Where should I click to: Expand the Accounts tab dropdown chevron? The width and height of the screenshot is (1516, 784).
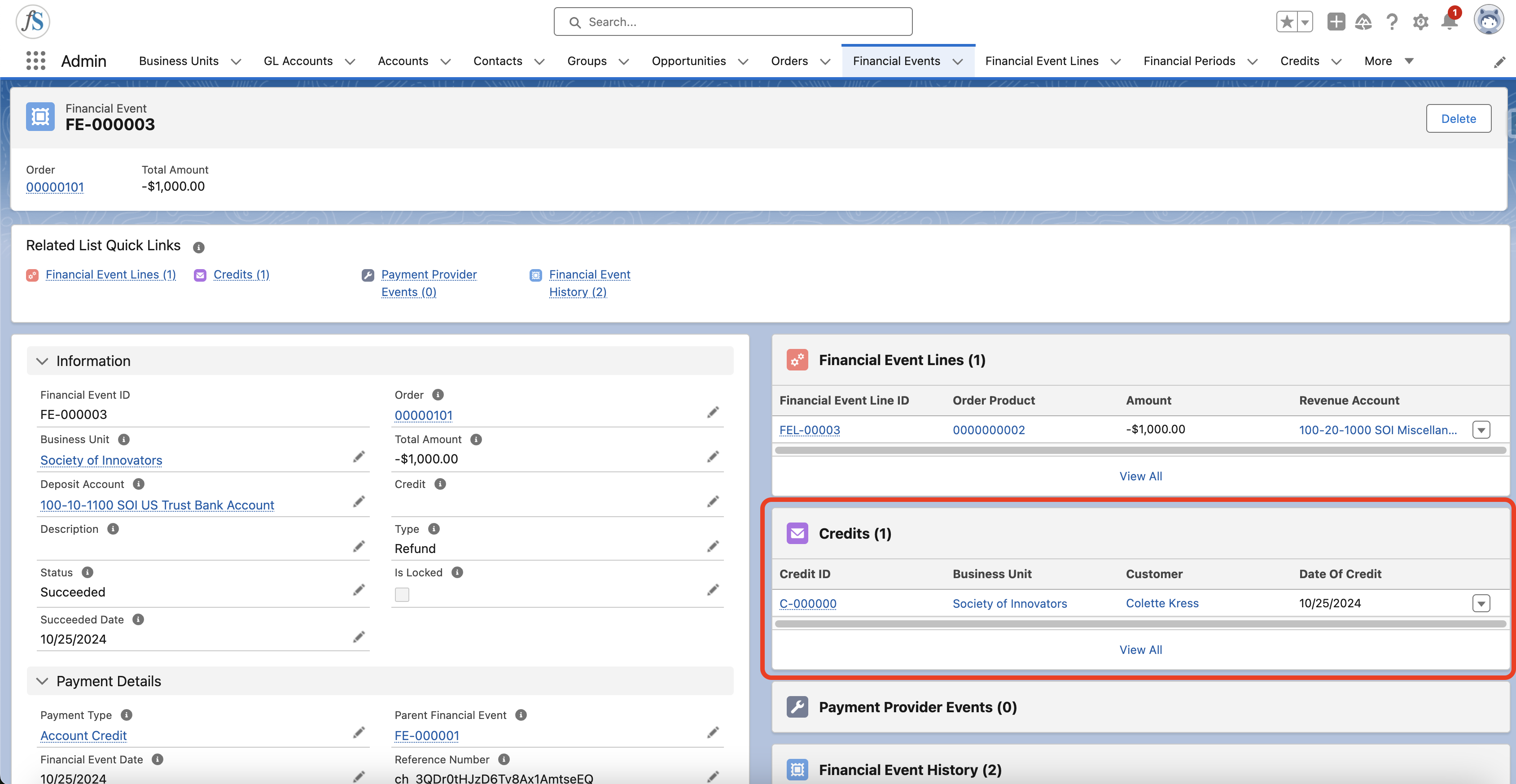pyautogui.click(x=446, y=62)
